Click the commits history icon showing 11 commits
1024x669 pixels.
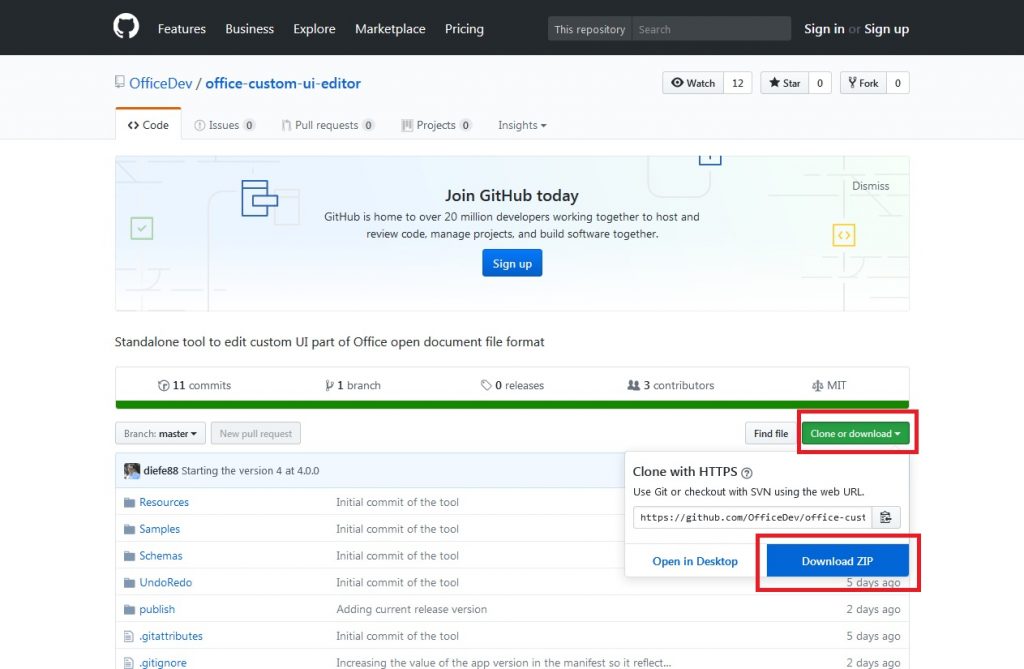[163, 385]
